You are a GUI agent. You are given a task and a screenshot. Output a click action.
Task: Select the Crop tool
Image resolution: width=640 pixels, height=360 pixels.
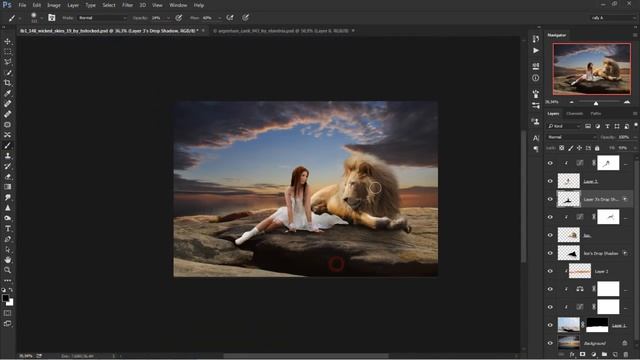[7, 83]
